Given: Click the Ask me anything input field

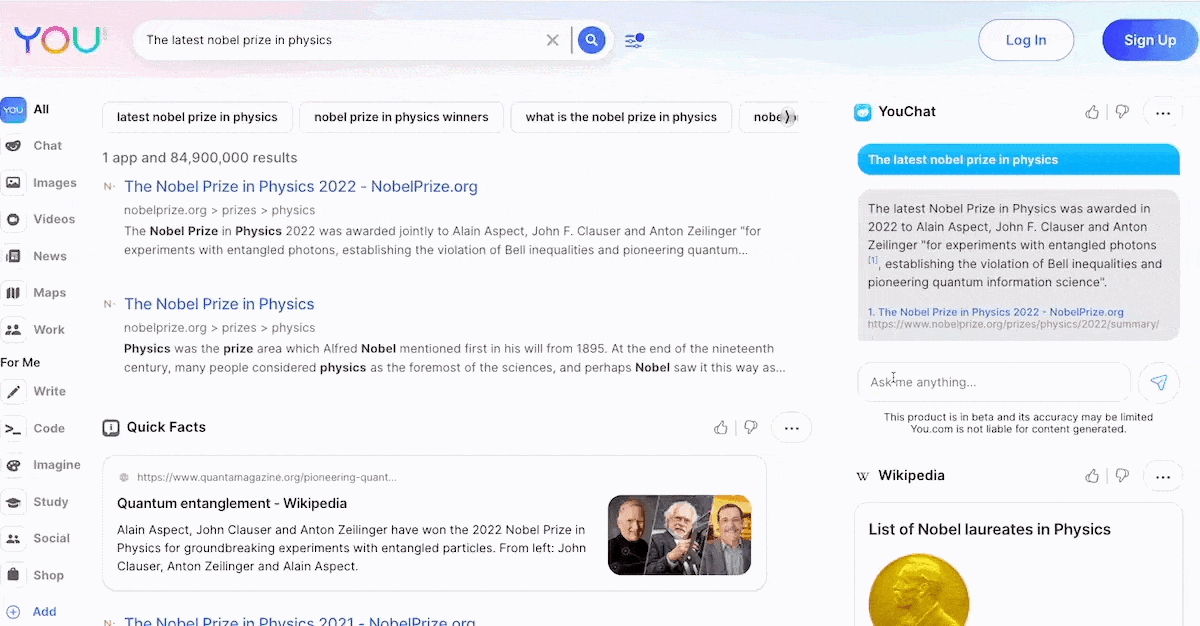Looking at the screenshot, I should 993,382.
